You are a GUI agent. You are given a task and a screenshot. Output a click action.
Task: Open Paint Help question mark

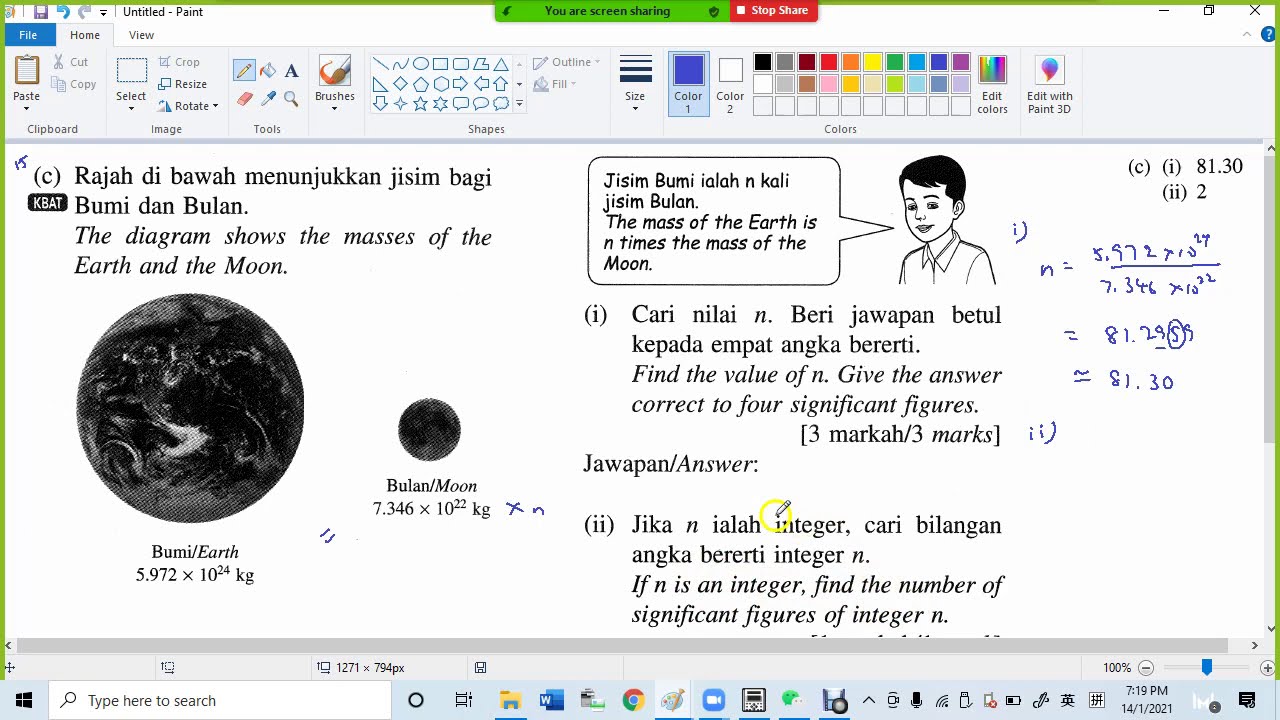coord(1268,35)
